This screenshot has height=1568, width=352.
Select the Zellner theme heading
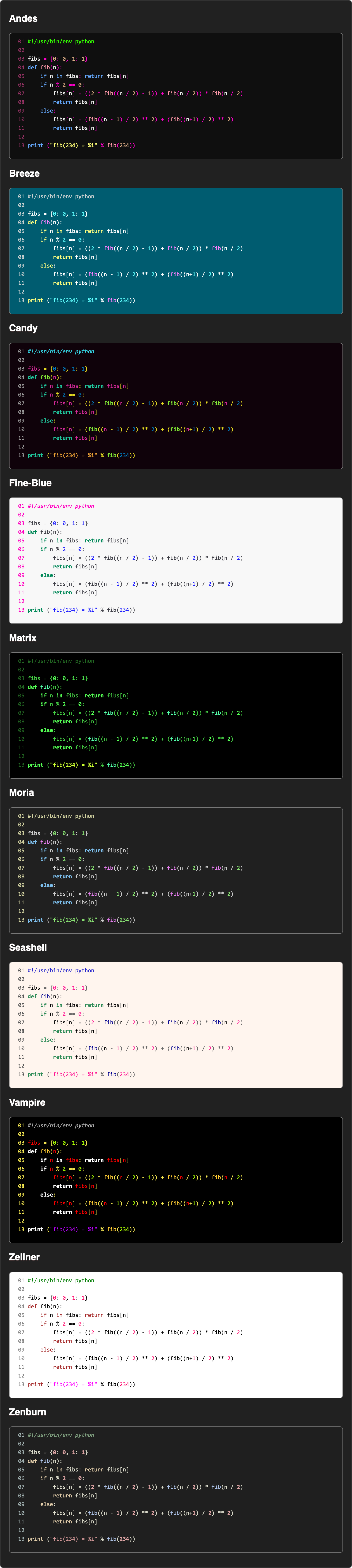pyautogui.click(x=24, y=1257)
